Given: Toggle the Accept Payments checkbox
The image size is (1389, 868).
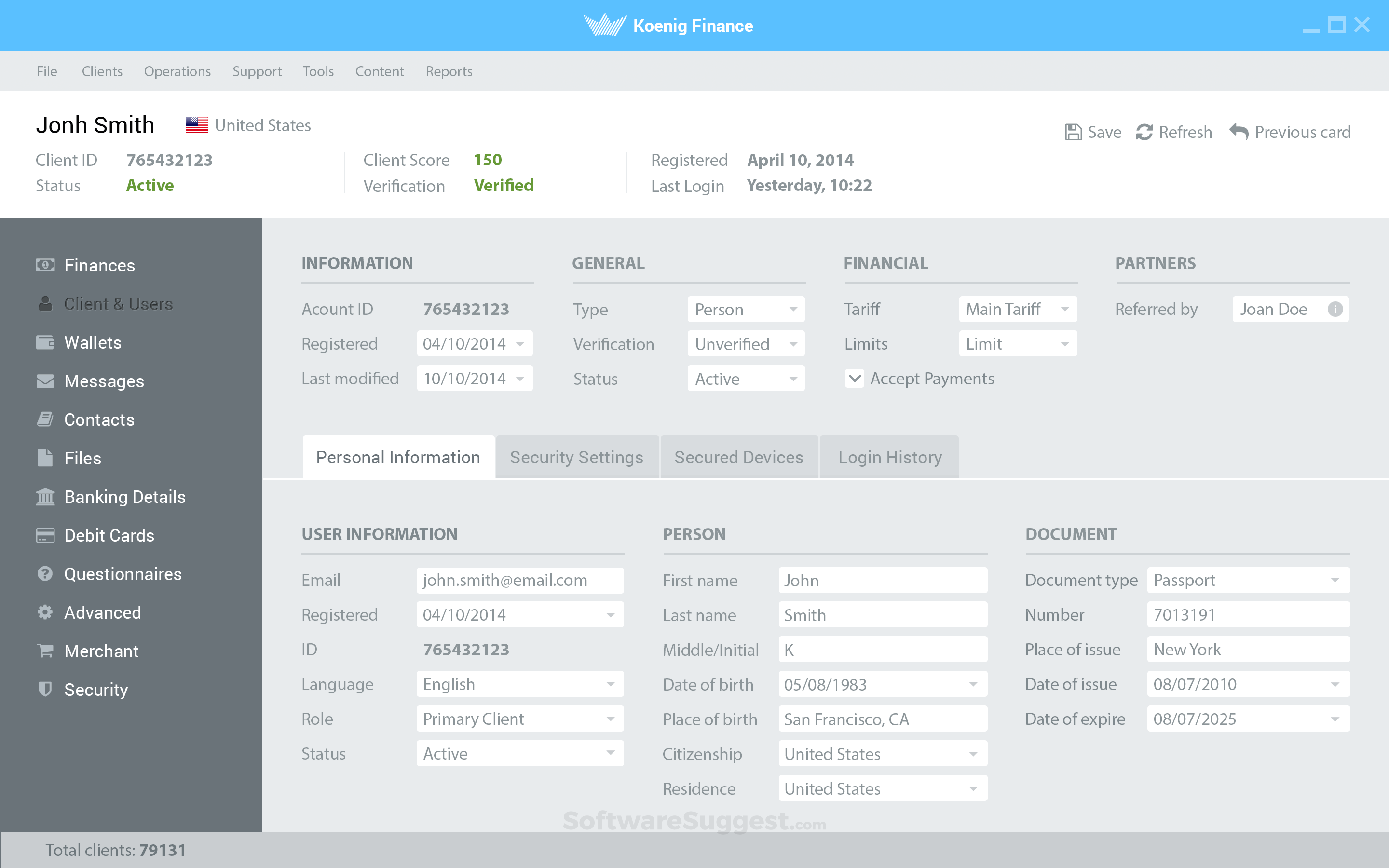Looking at the screenshot, I should [x=854, y=379].
